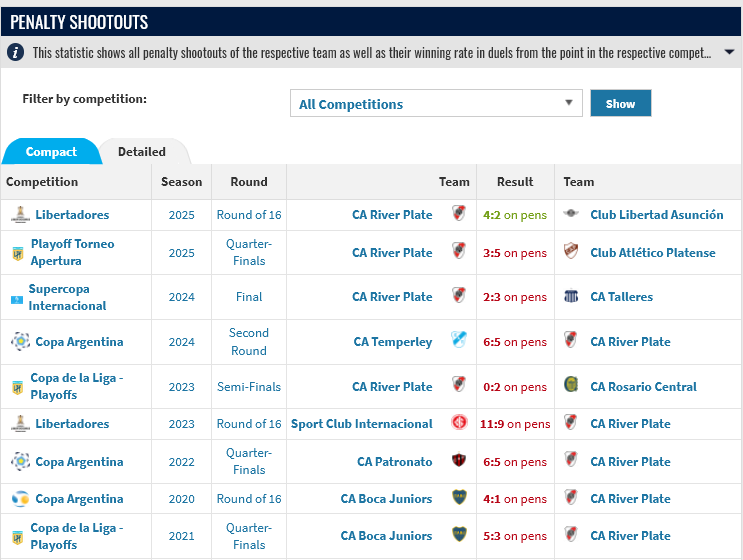Click the Sport Club Internacional crest icon
Image resolution: width=743 pixels, height=560 pixels.
tap(459, 422)
